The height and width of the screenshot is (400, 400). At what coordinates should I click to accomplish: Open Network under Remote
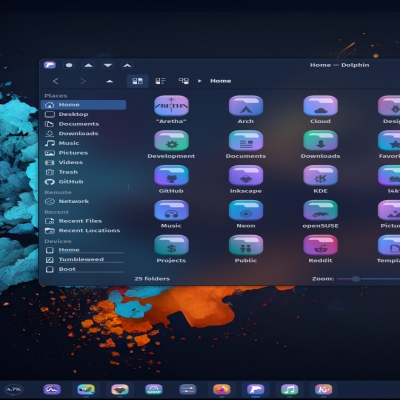[x=83, y=201]
